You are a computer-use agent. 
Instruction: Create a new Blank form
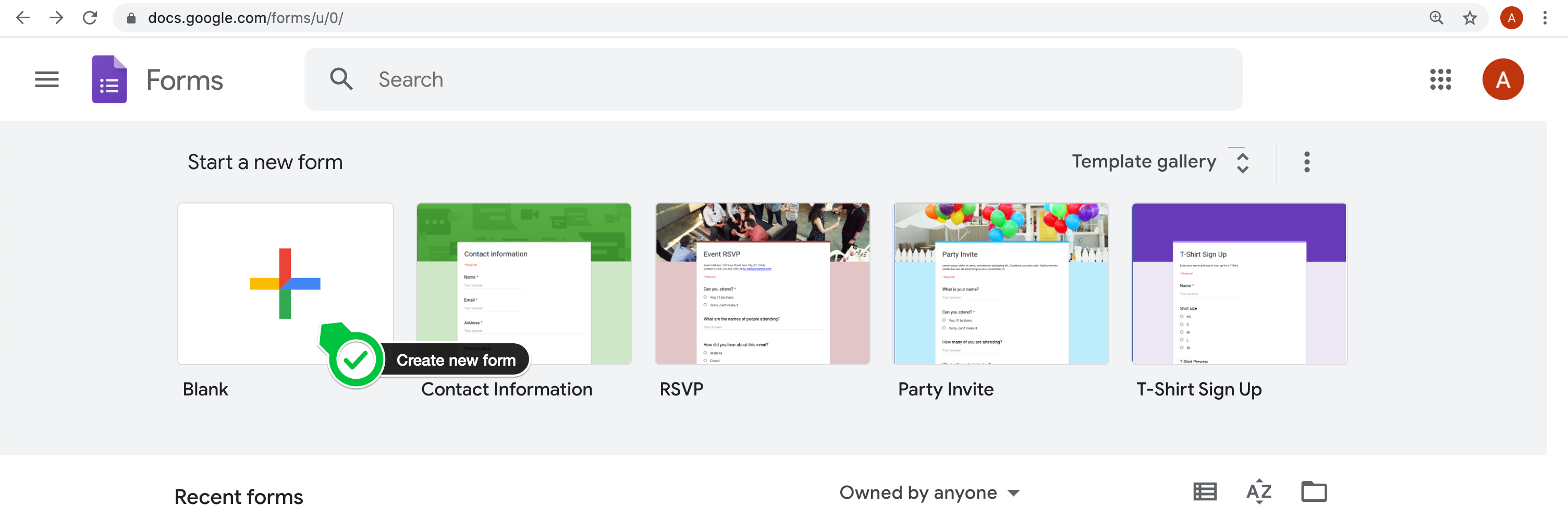[285, 284]
